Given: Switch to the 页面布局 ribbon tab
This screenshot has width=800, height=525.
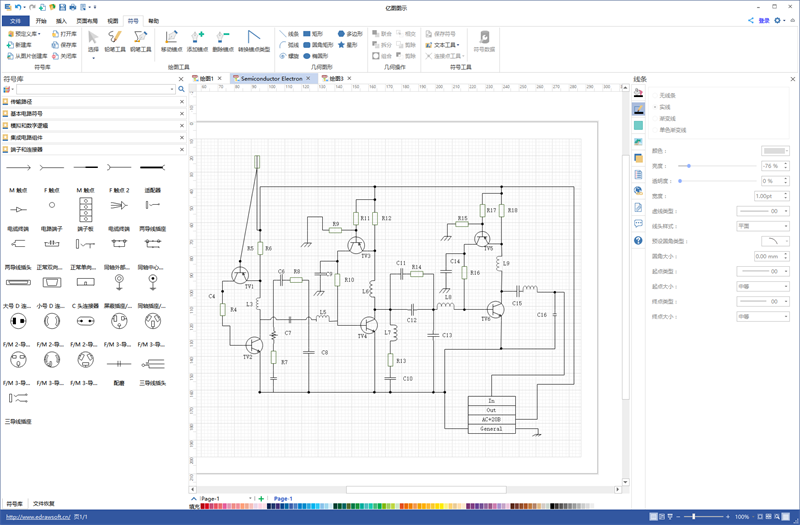Looking at the screenshot, I should (87, 21).
